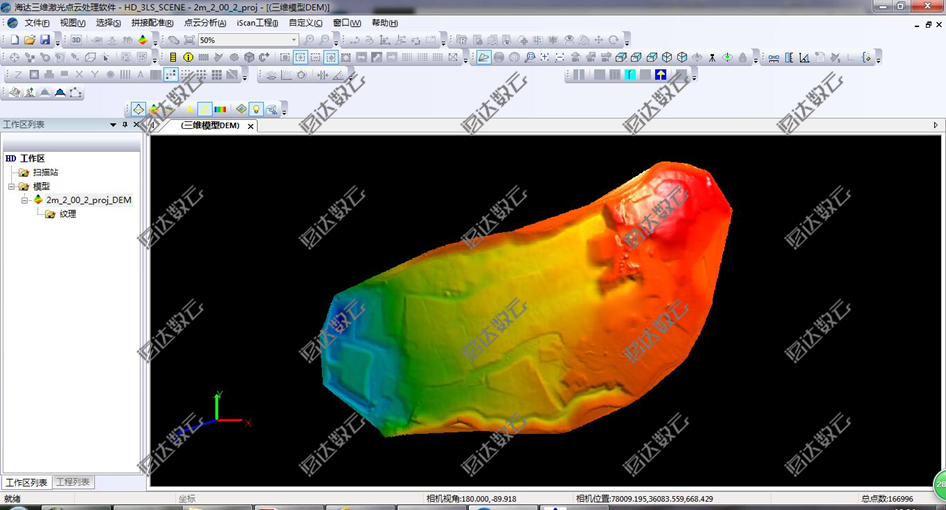Collapse the 模型 tree node
The width and height of the screenshot is (946, 510).
11,186
